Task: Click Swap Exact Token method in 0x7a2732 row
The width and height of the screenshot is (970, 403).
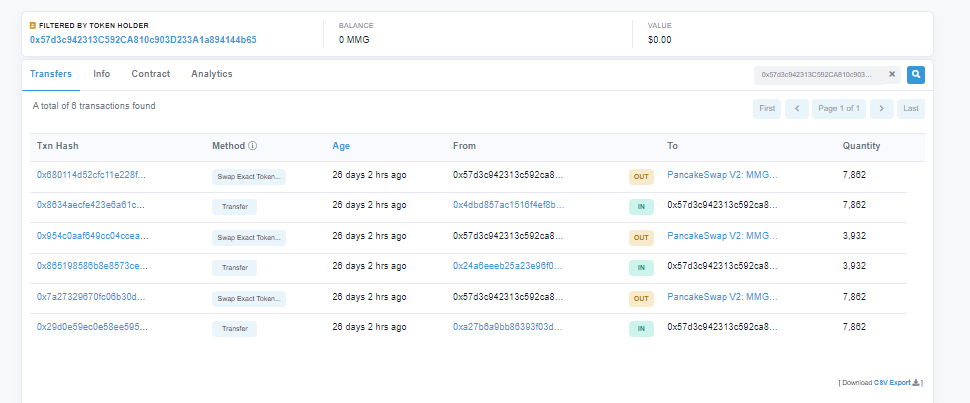Action: pyautogui.click(x=249, y=298)
